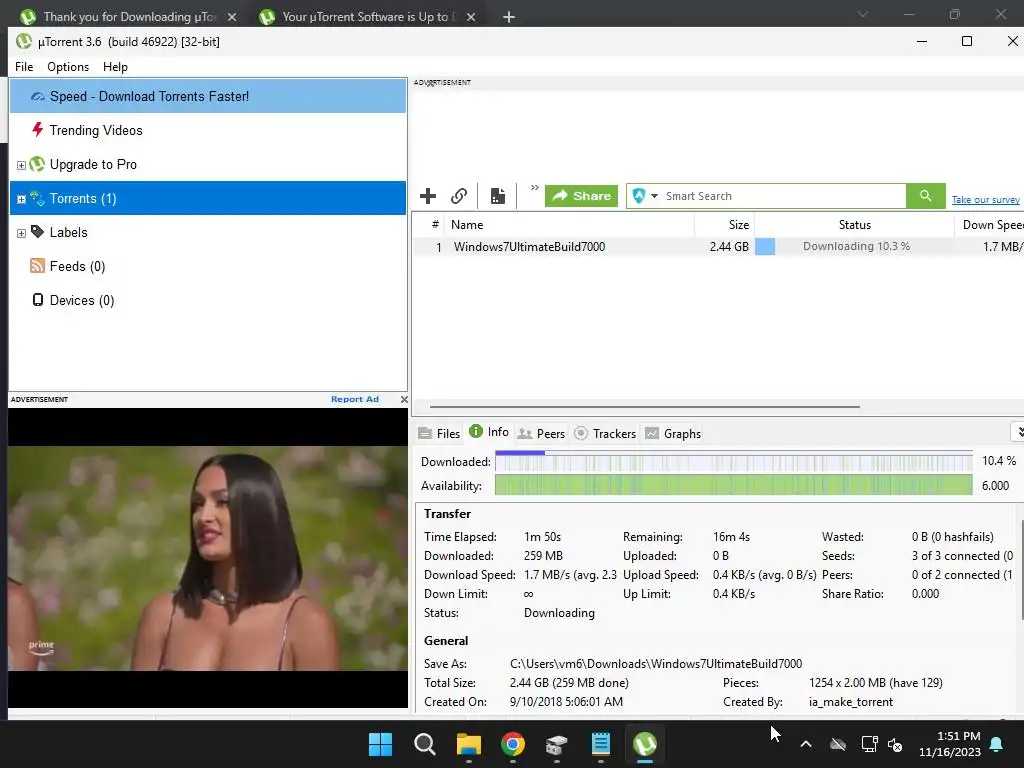Close the Thank you for Downloading browser tab
This screenshot has height=768, width=1024.
click(x=232, y=17)
